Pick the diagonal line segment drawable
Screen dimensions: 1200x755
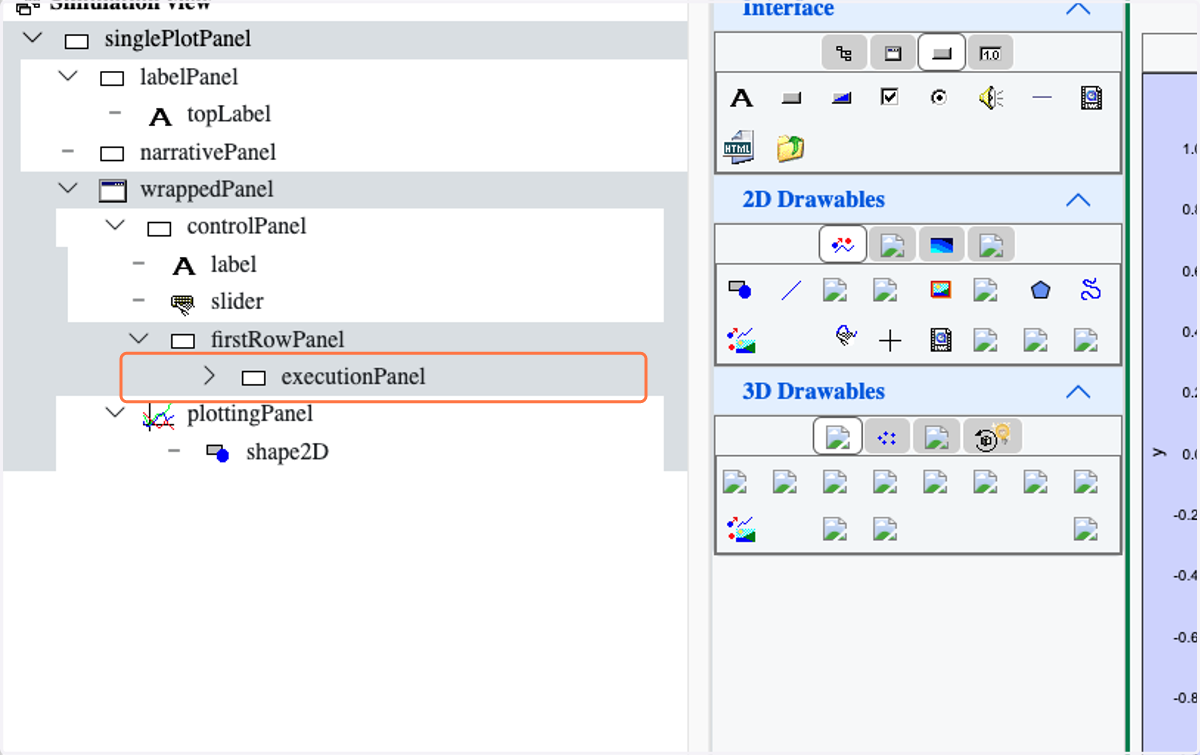(791, 291)
